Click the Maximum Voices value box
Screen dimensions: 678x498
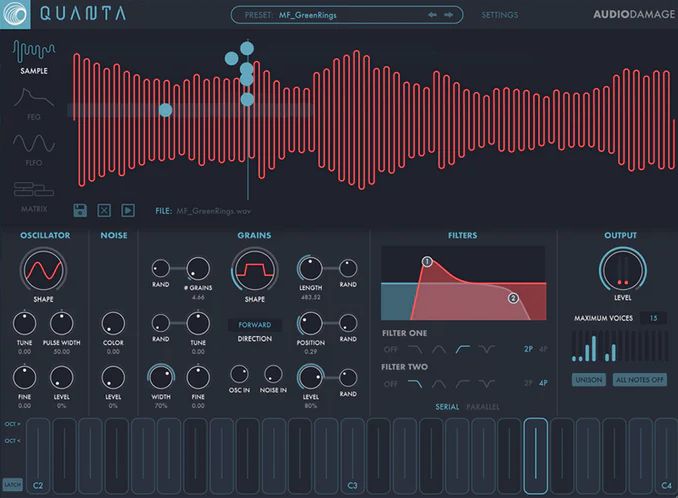point(653,318)
